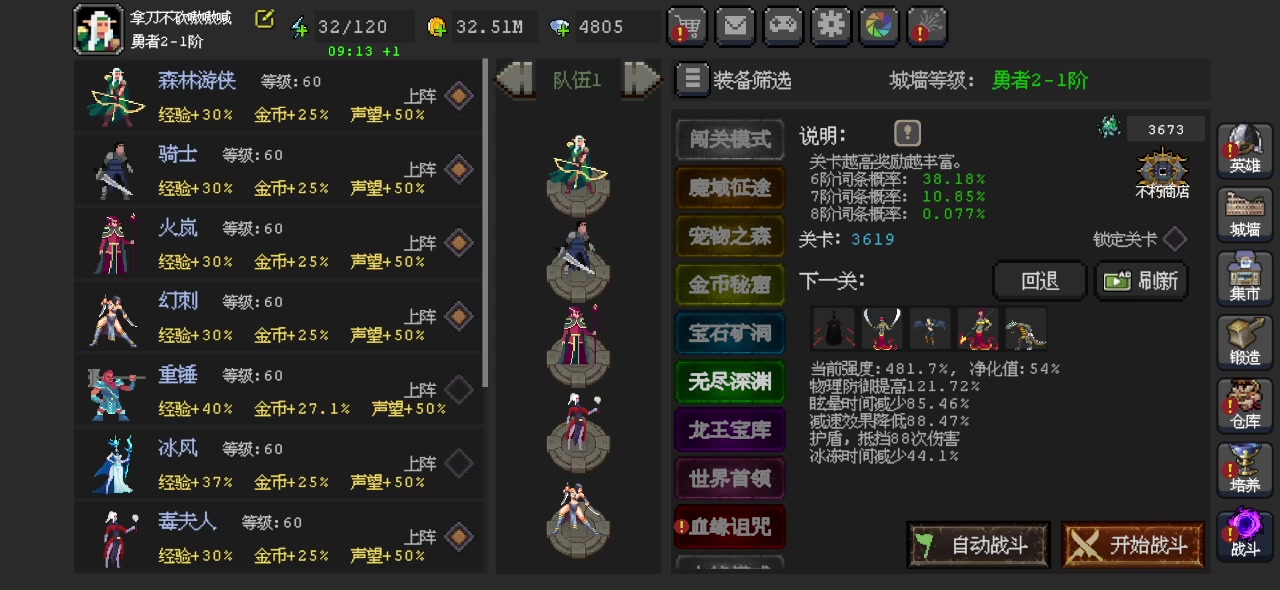
Task: Toggle the 锁定关卡 lock diamond
Action: [1175, 240]
